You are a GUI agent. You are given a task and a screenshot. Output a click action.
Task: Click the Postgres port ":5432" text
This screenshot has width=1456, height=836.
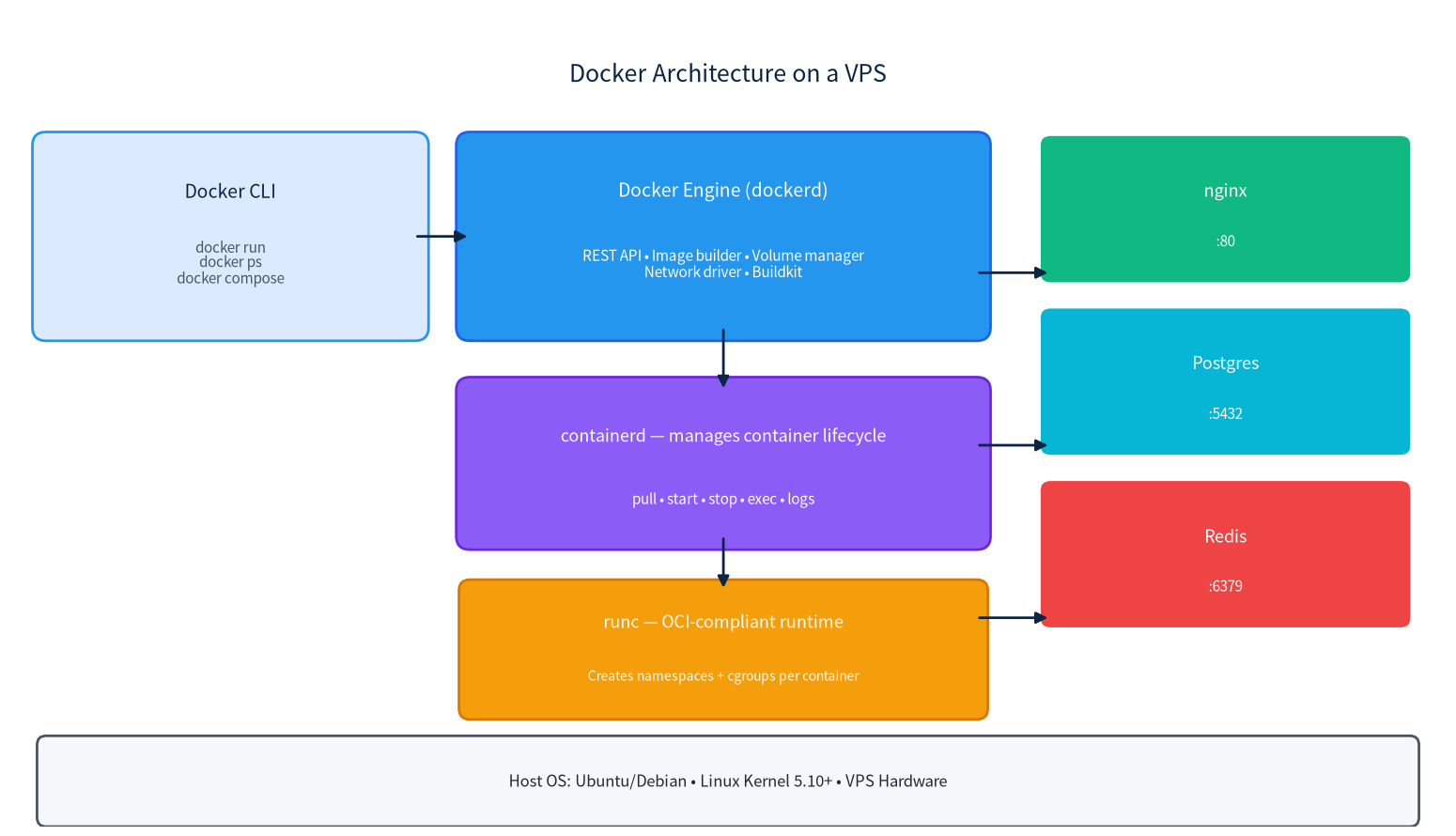tap(1226, 413)
